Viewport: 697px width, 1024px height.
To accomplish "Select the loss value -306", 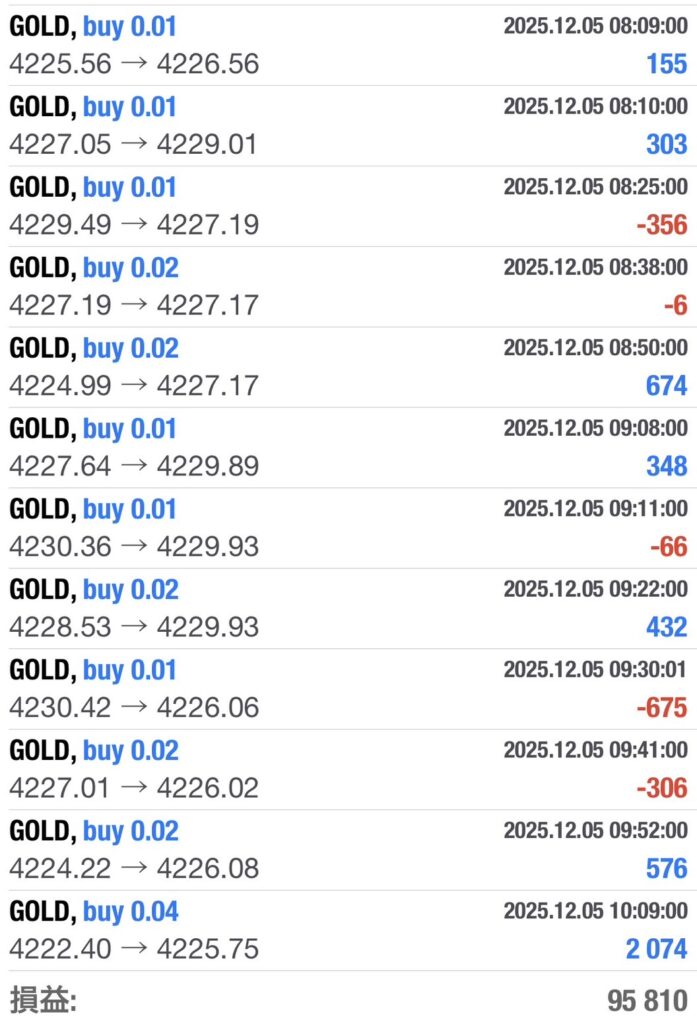I will pos(661,788).
